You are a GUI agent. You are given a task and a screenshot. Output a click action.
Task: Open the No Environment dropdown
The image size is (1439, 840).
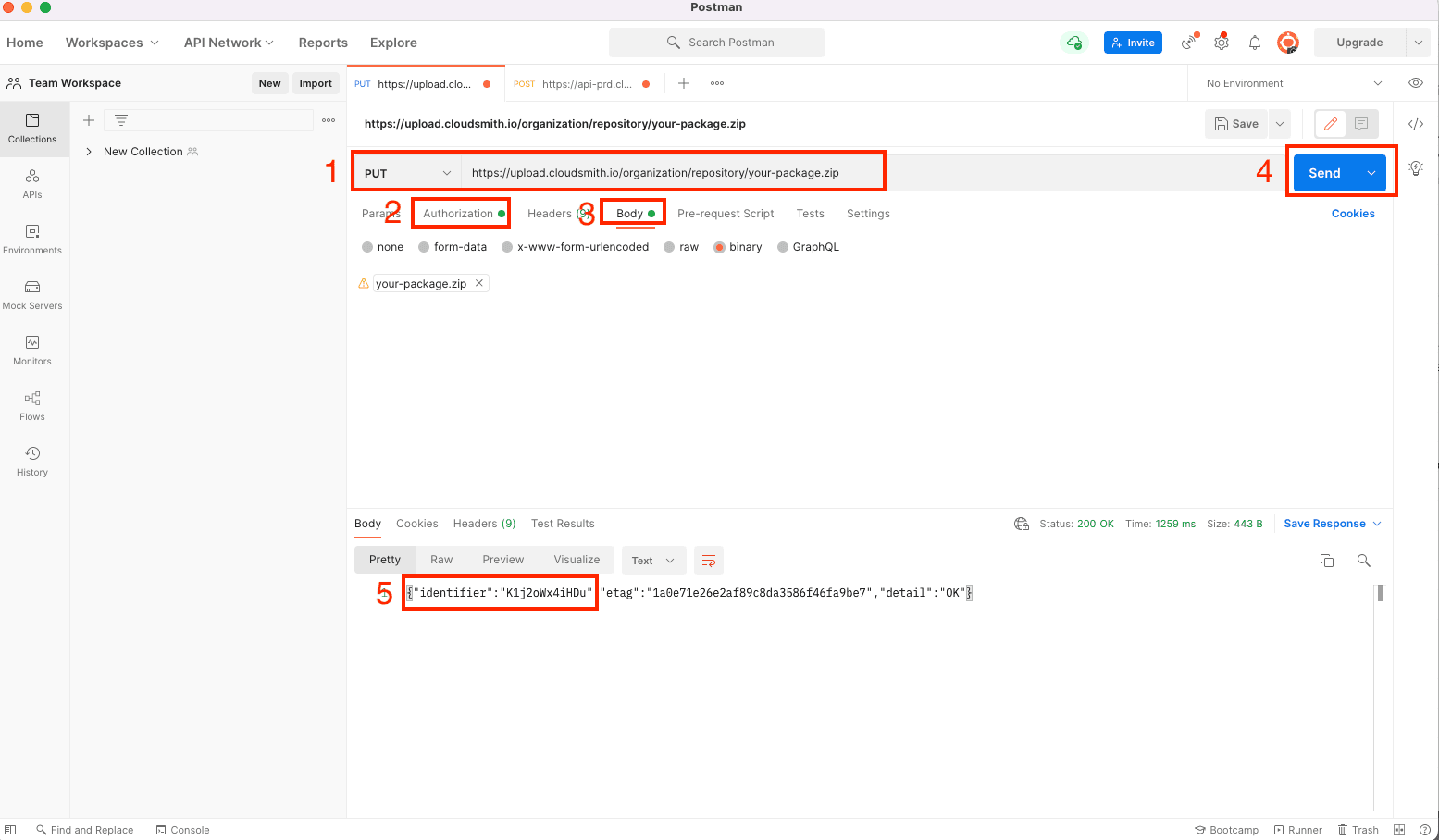click(x=1293, y=83)
